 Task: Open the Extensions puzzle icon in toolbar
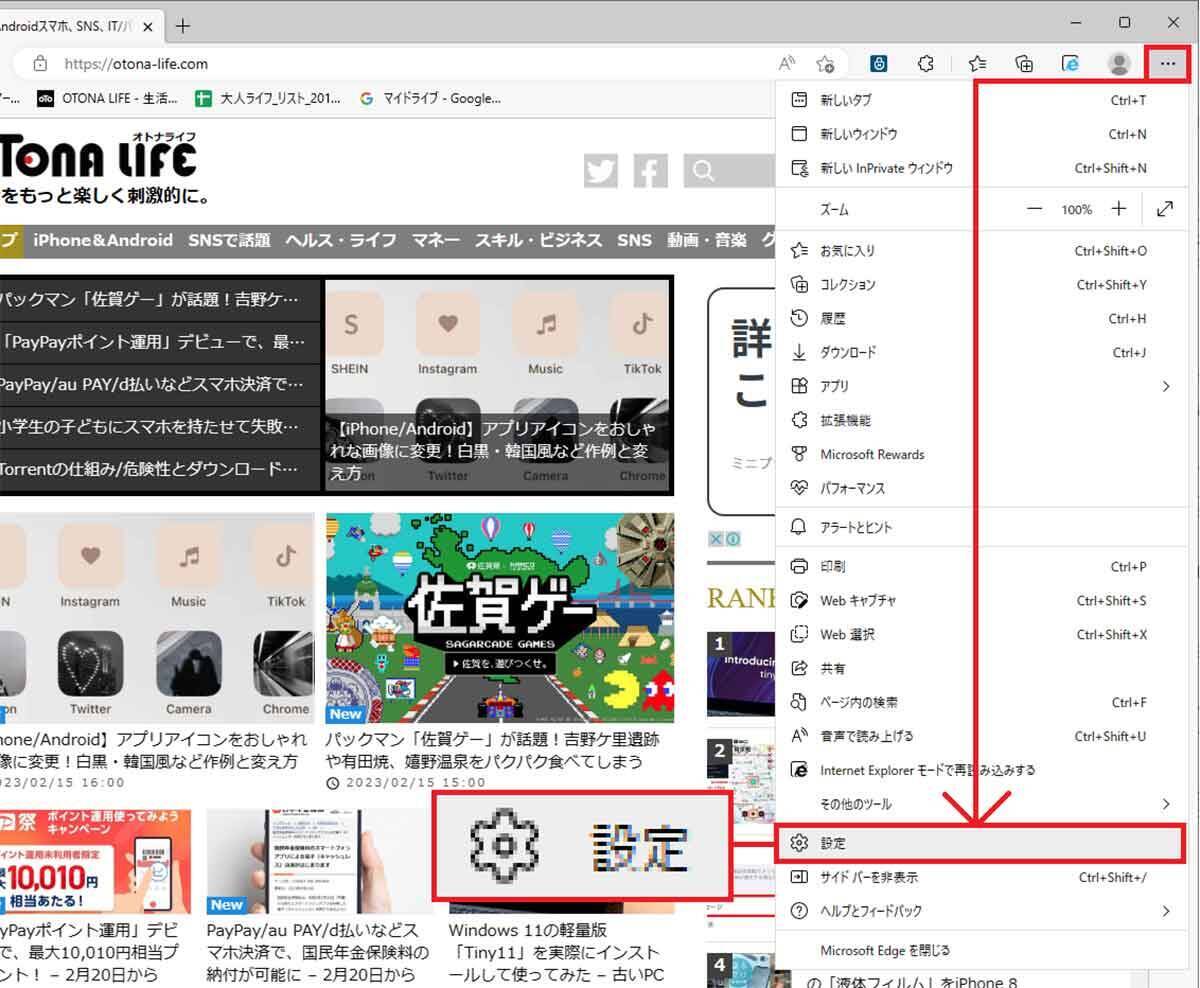[926, 64]
